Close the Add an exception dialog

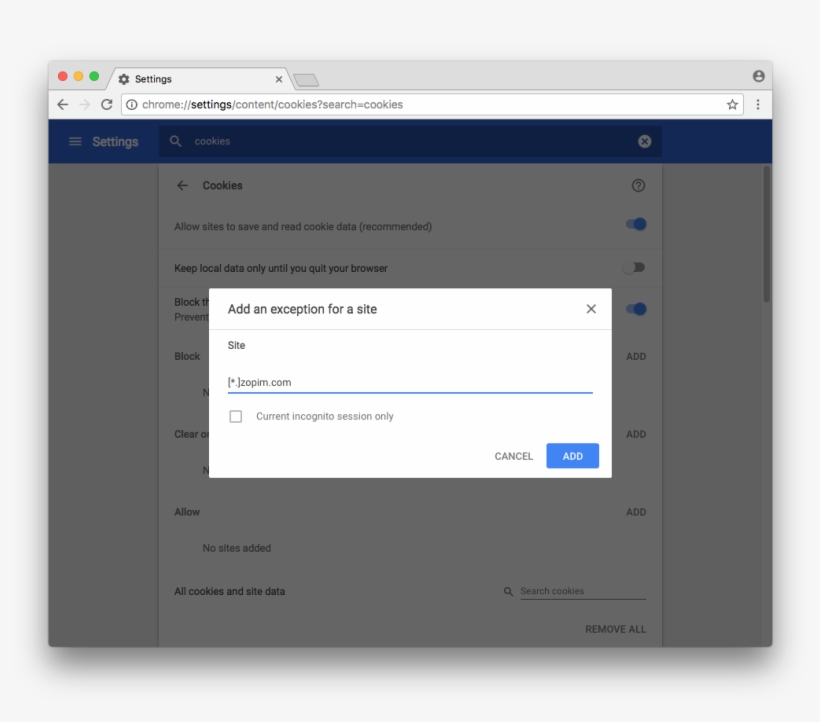[591, 309]
